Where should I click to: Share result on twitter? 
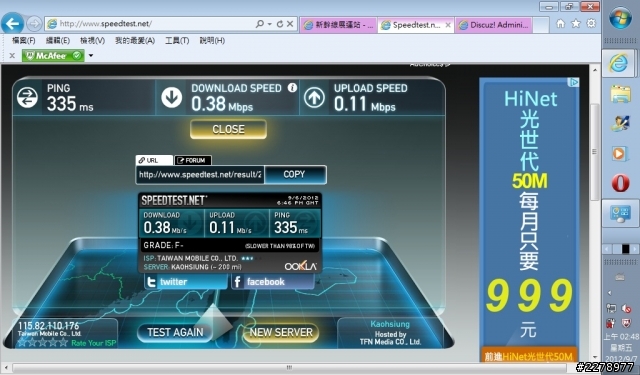point(185,282)
